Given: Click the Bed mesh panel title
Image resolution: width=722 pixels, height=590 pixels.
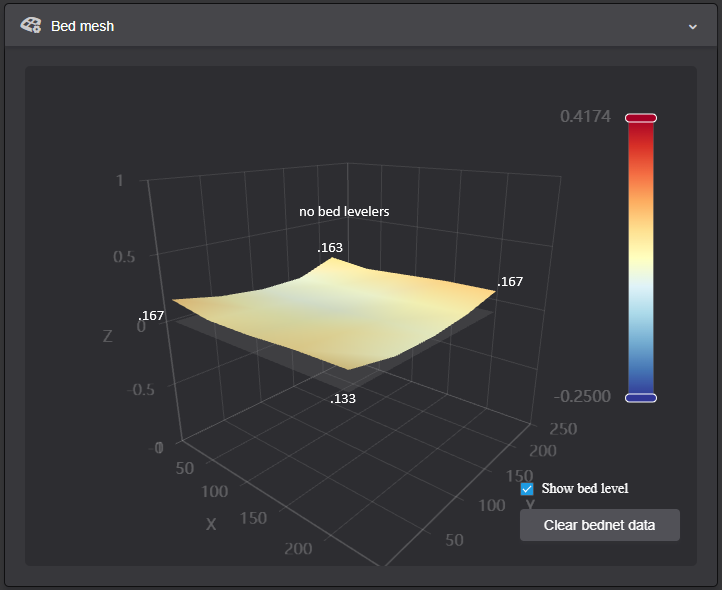Looking at the screenshot, I should pyautogui.click(x=82, y=26).
